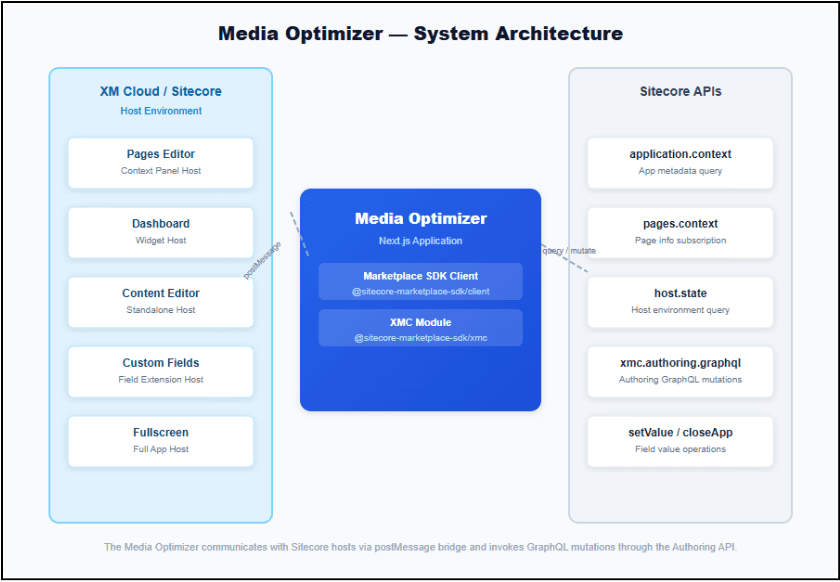Screen dimensions: 840x582
Task: Click 'Host environment query' text
Action: [x=680, y=310]
